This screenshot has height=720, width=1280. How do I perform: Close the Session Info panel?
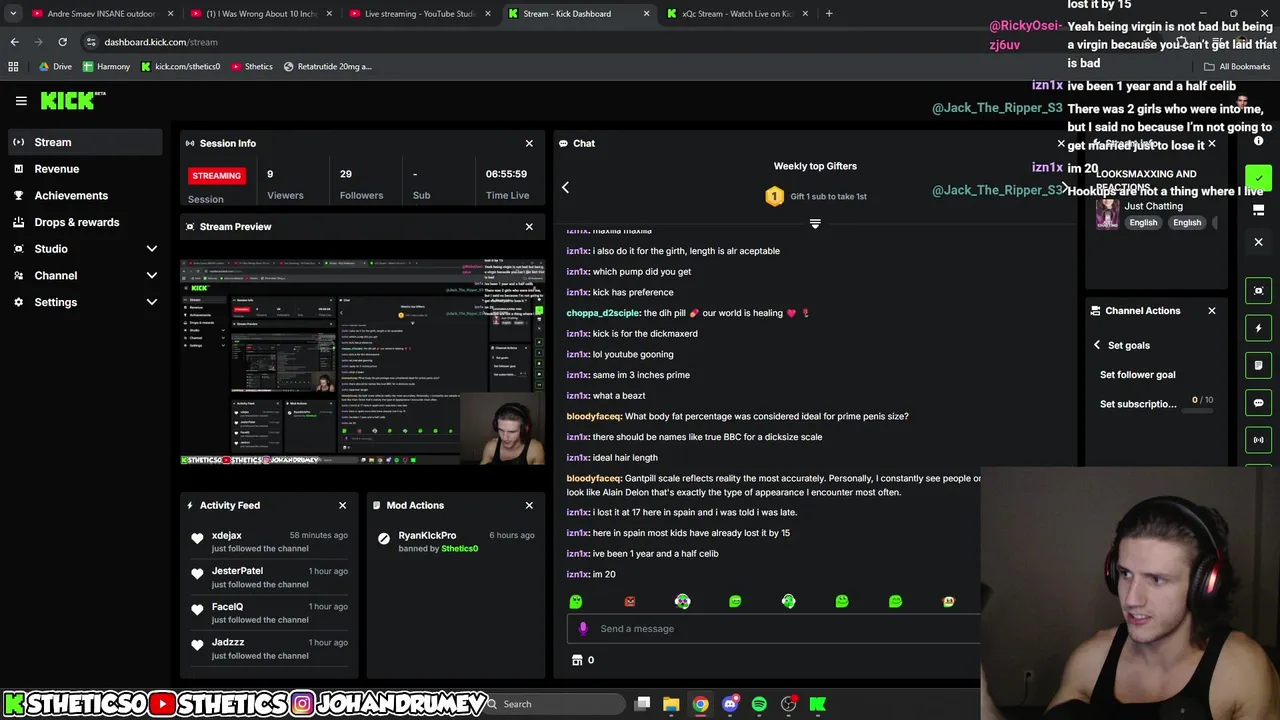pyautogui.click(x=529, y=143)
